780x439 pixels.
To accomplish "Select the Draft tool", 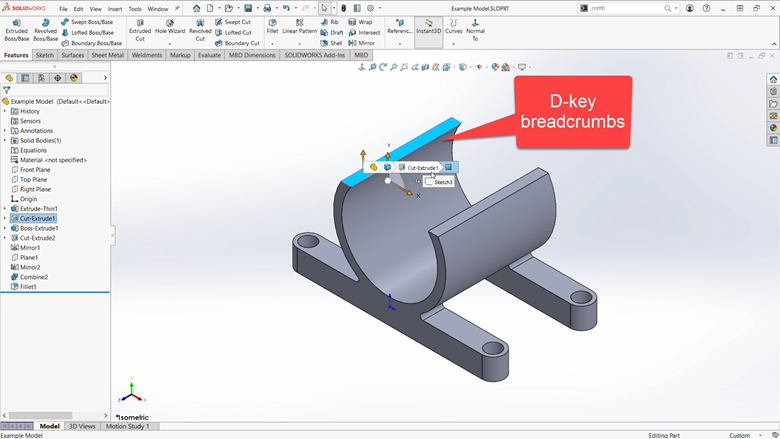I will pyautogui.click(x=332, y=32).
